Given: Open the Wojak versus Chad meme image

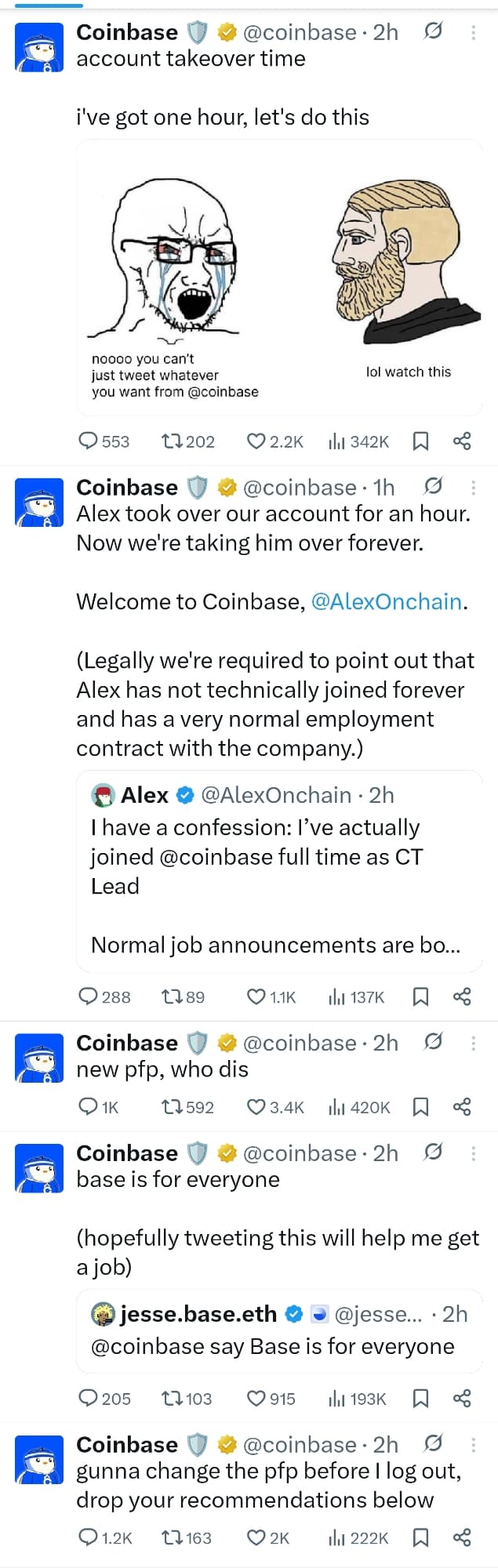Looking at the screenshot, I should pos(279,277).
